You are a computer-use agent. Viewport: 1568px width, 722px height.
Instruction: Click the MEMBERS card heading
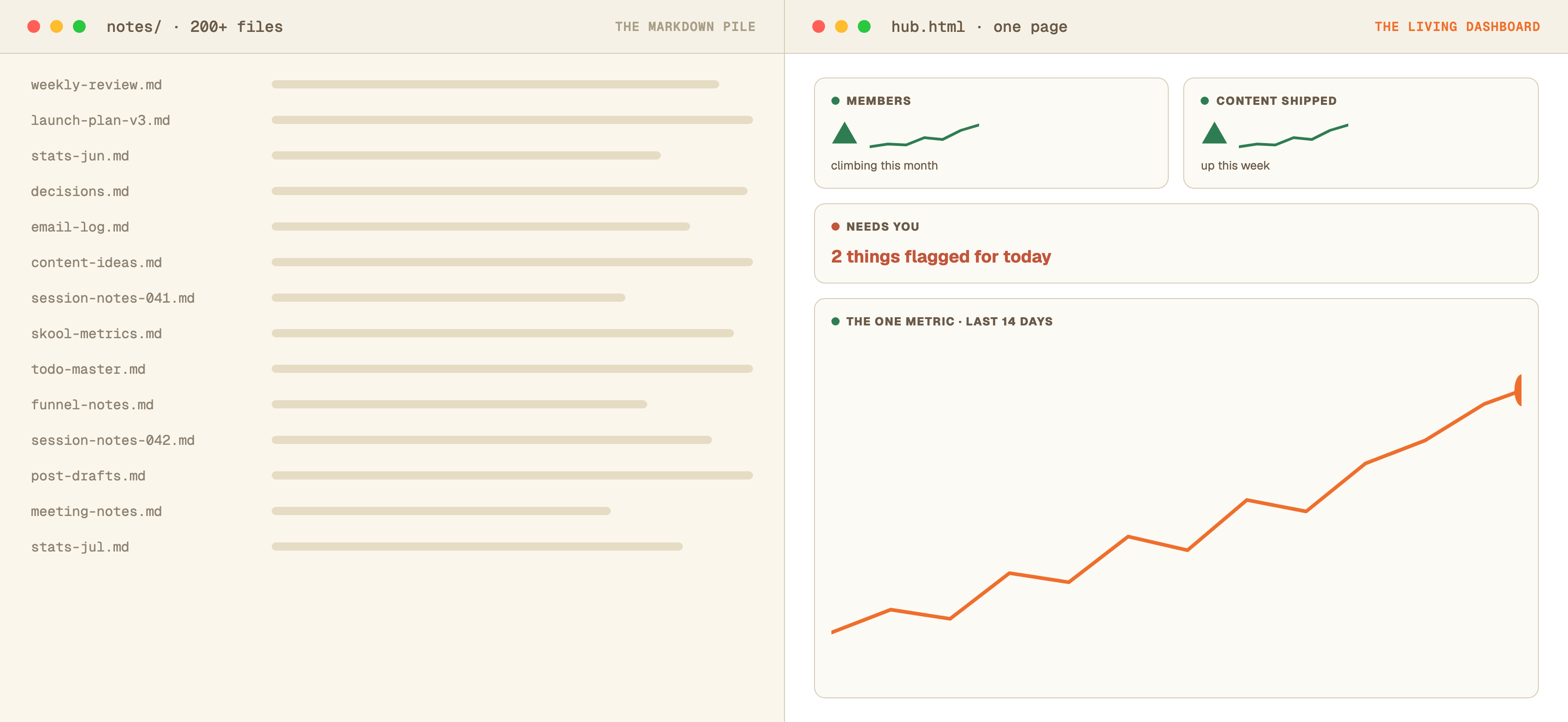click(878, 101)
